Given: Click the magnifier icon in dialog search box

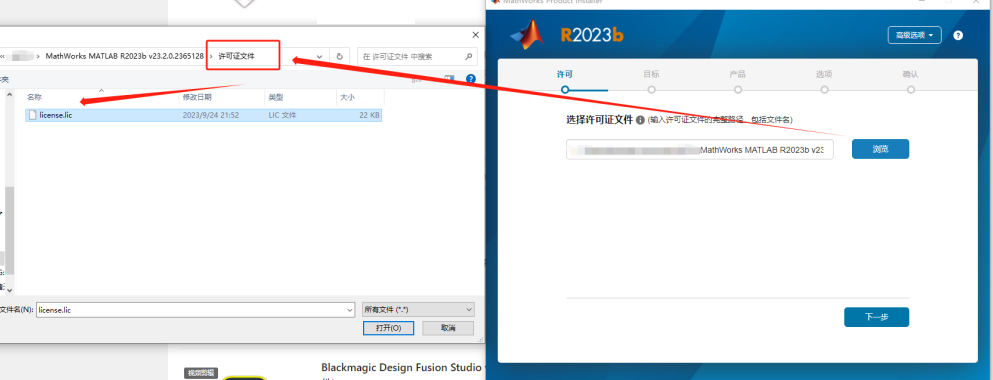Looking at the screenshot, I should click(x=469, y=56).
